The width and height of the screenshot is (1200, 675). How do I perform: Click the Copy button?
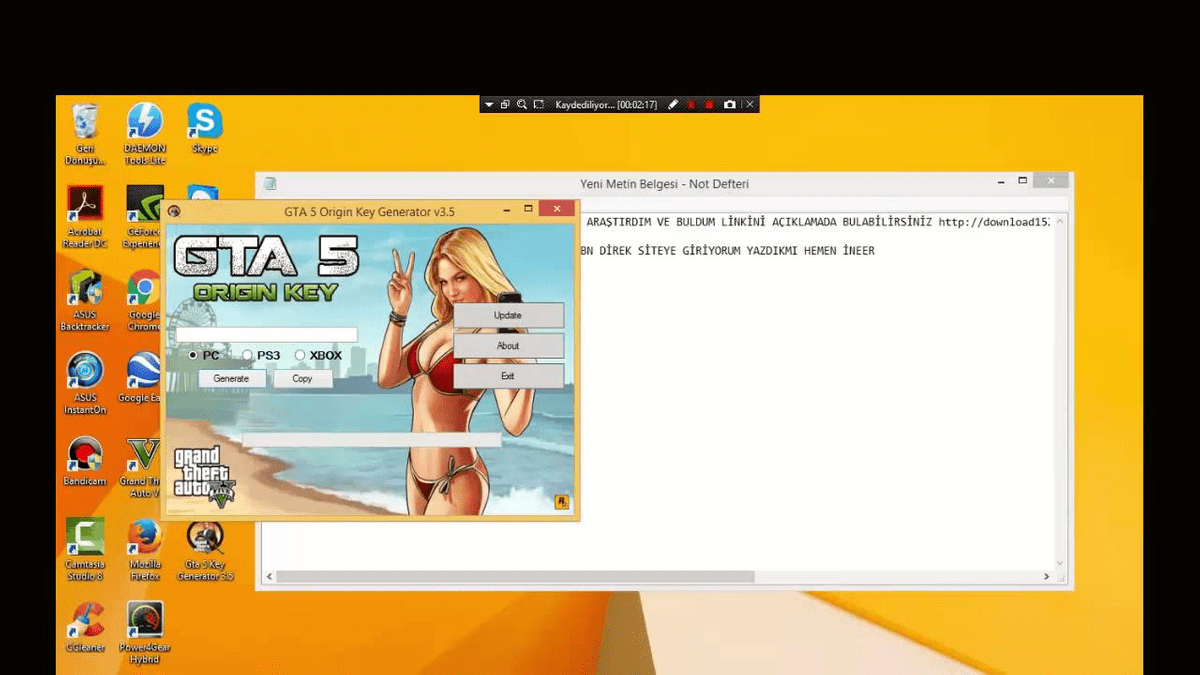click(302, 379)
